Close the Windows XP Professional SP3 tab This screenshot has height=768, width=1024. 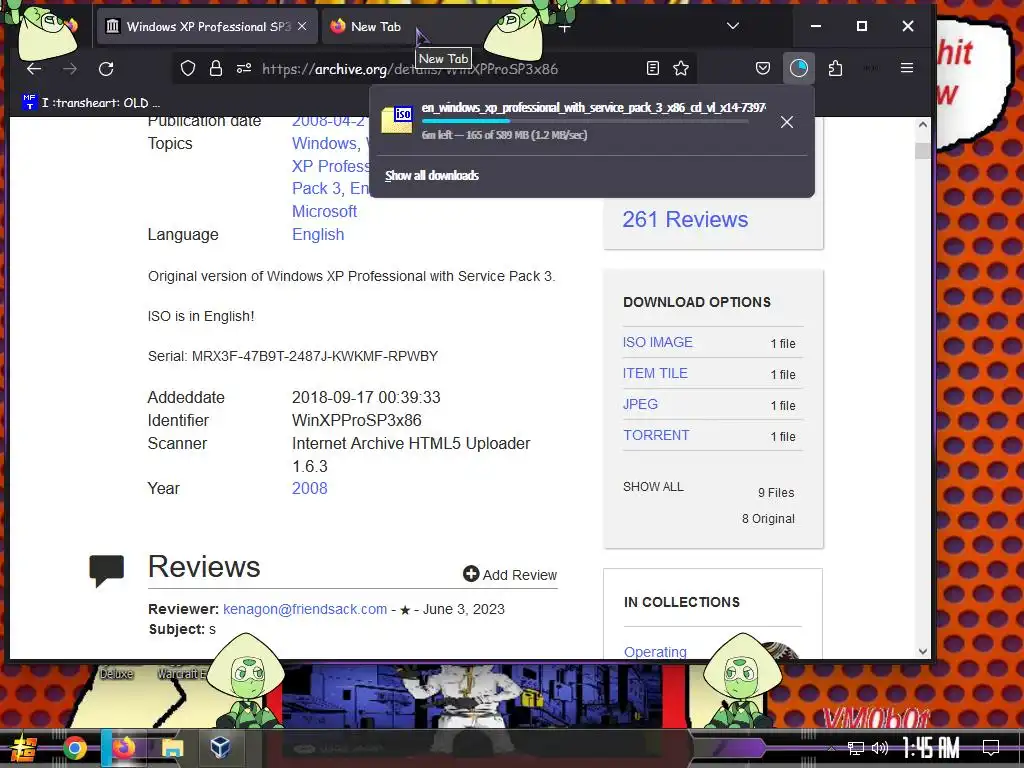tap(302, 26)
